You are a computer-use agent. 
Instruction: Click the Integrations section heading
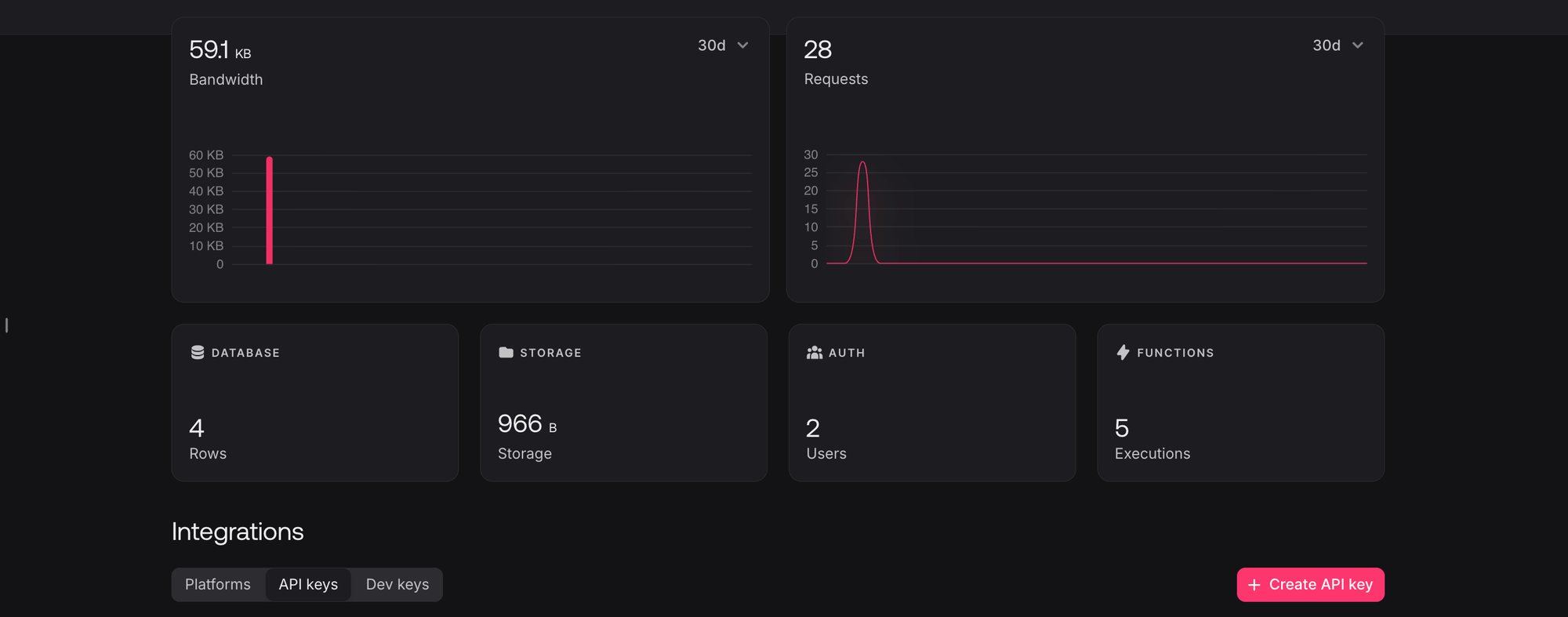[238, 532]
